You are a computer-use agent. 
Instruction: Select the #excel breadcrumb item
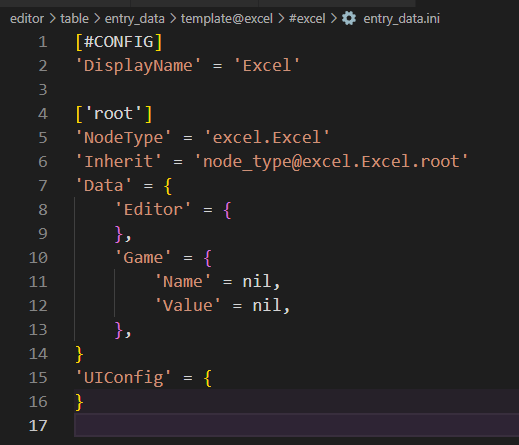307,19
